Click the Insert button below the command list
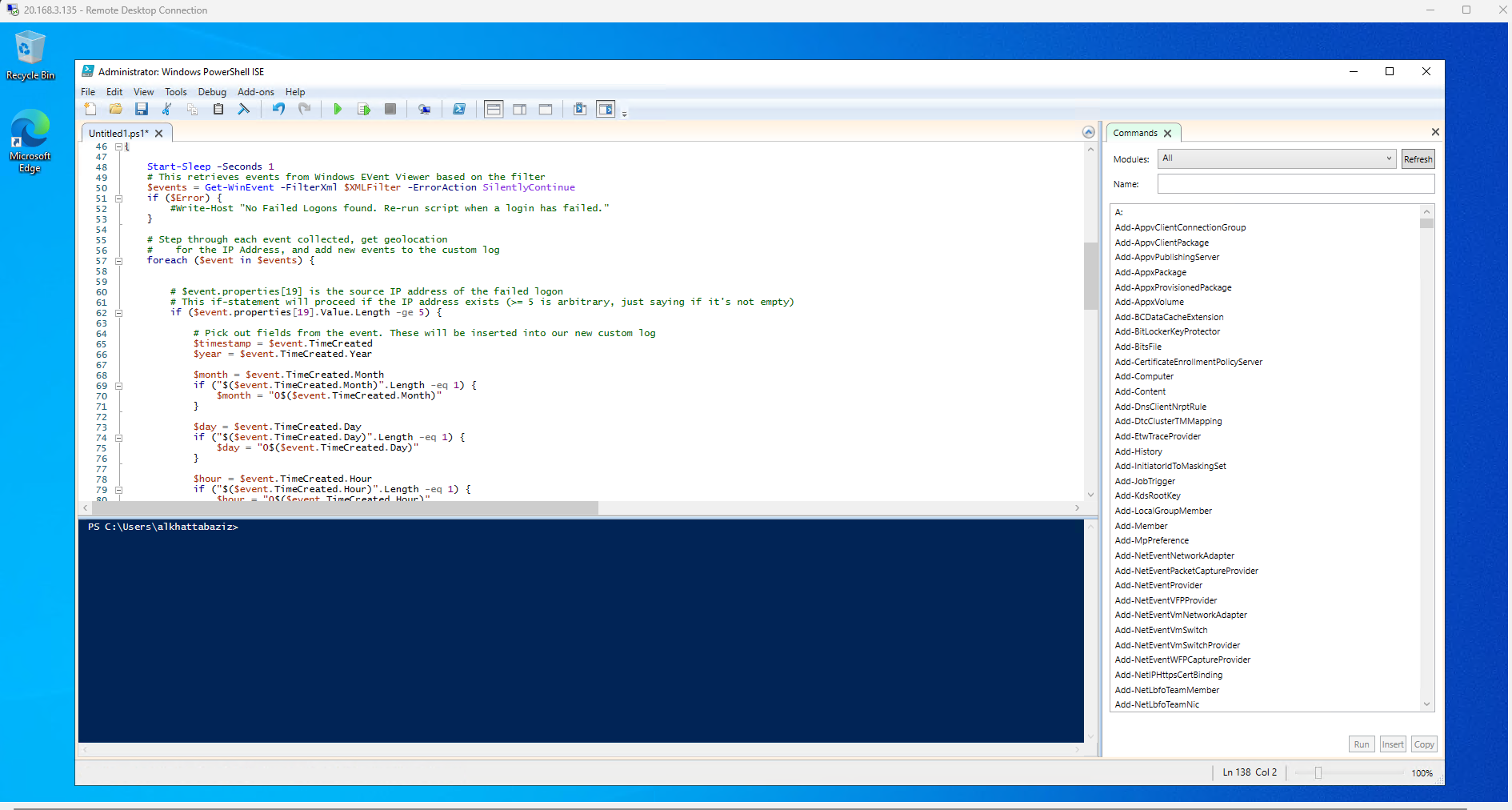Viewport: 1512px width, 810px height. pyautogui.click(x=1392, y=744)
